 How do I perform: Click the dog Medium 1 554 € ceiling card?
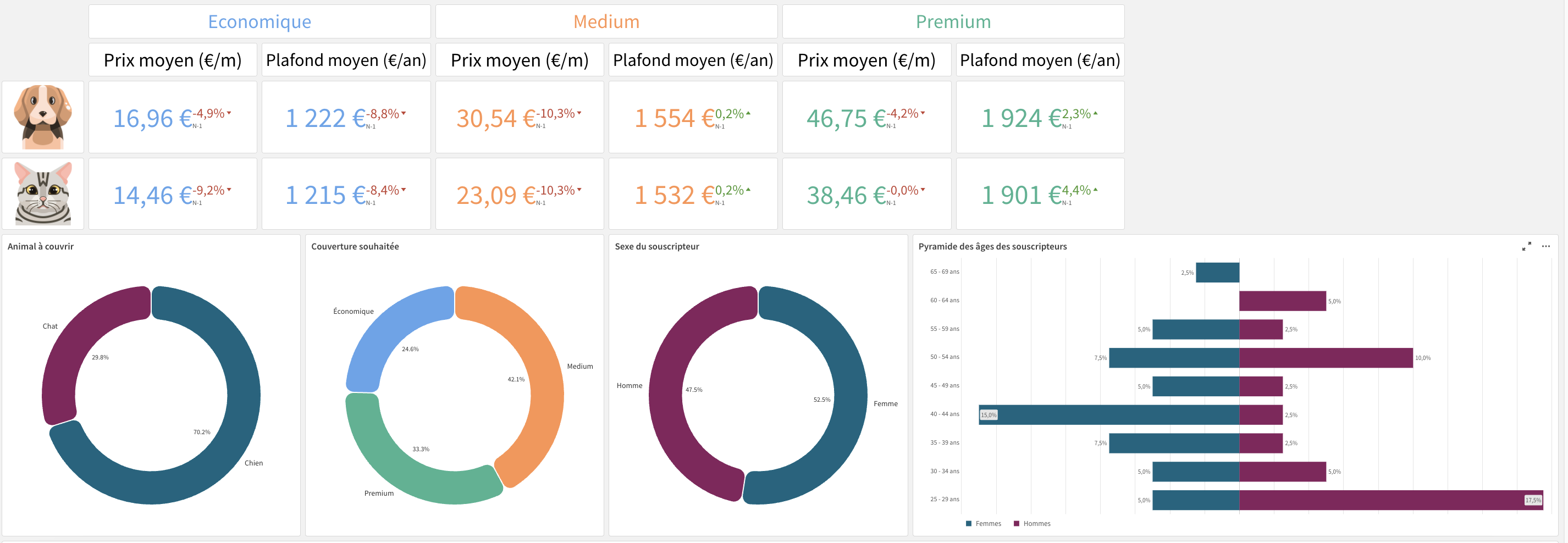[x=693, y=117]
